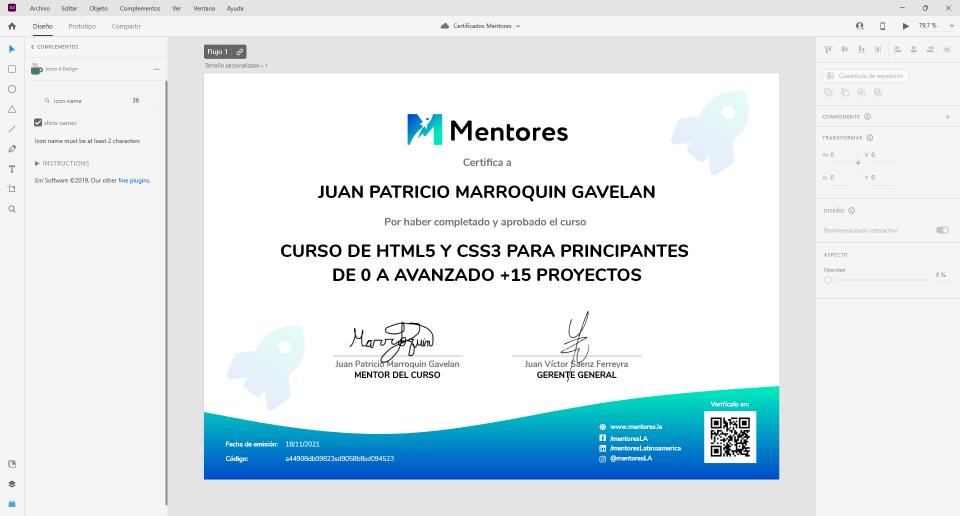Open the Complementos menu
Screen dimensions: 960x516
[x=140, y=9]
